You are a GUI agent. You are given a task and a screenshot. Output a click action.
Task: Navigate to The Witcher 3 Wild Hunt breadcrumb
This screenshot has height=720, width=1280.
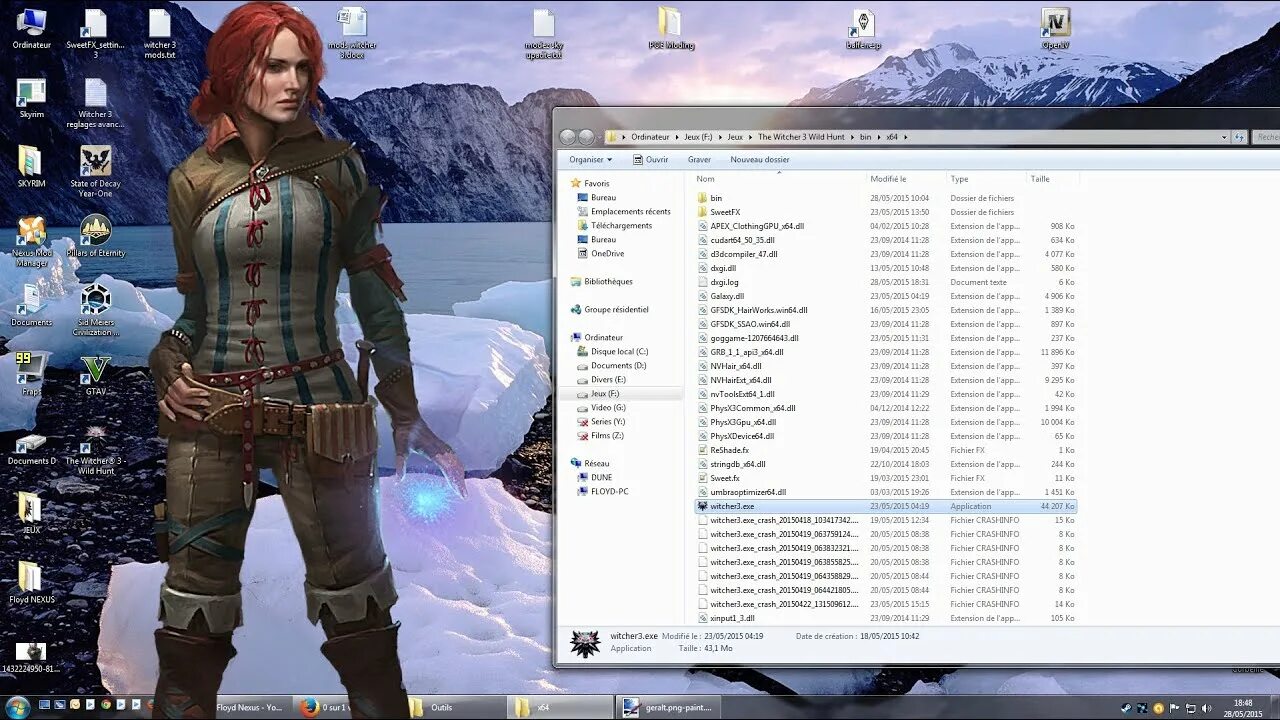[x=803, y=137]
